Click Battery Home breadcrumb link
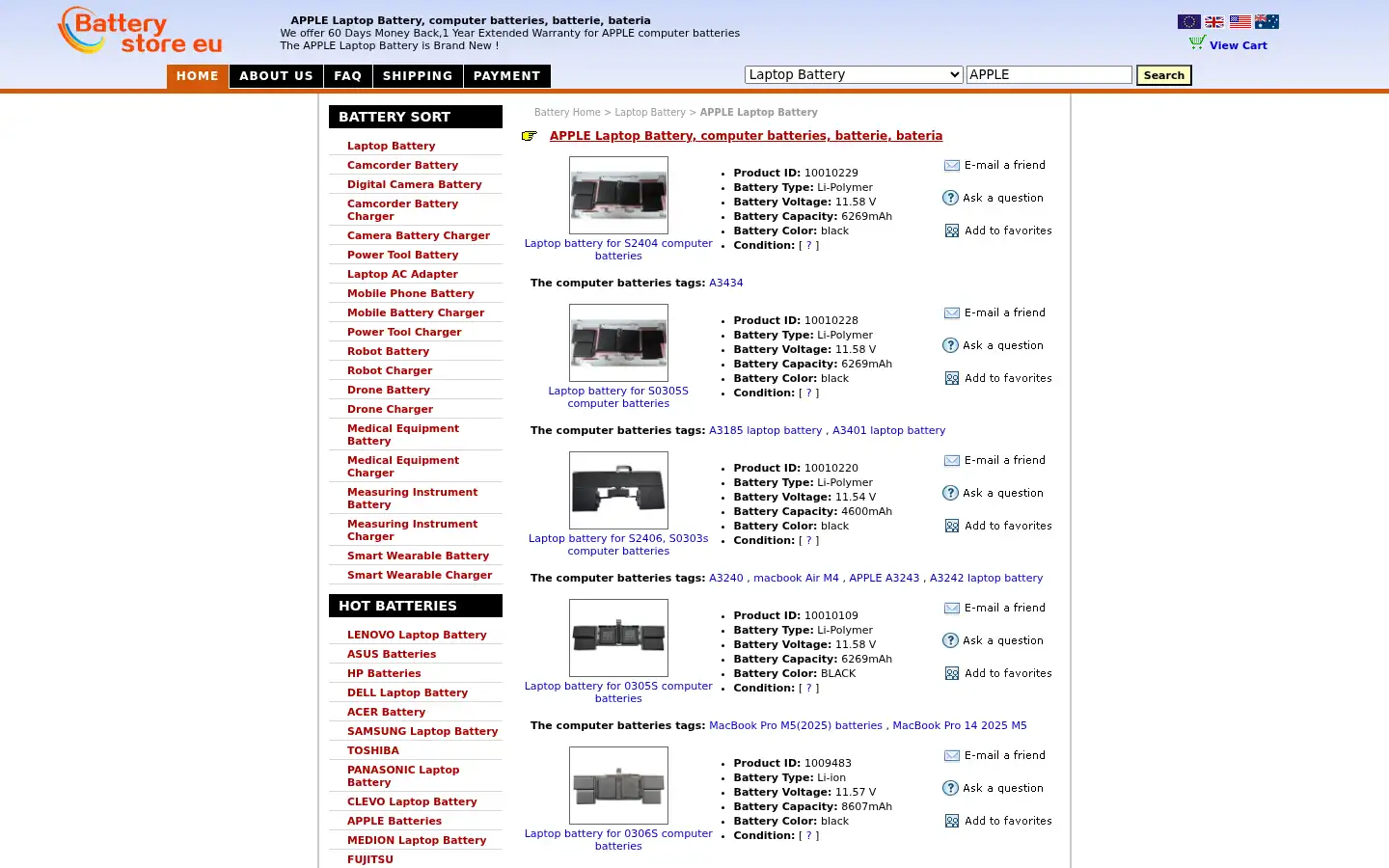The height and width of the screenshot is (868, 1389). tap(567, 113)
